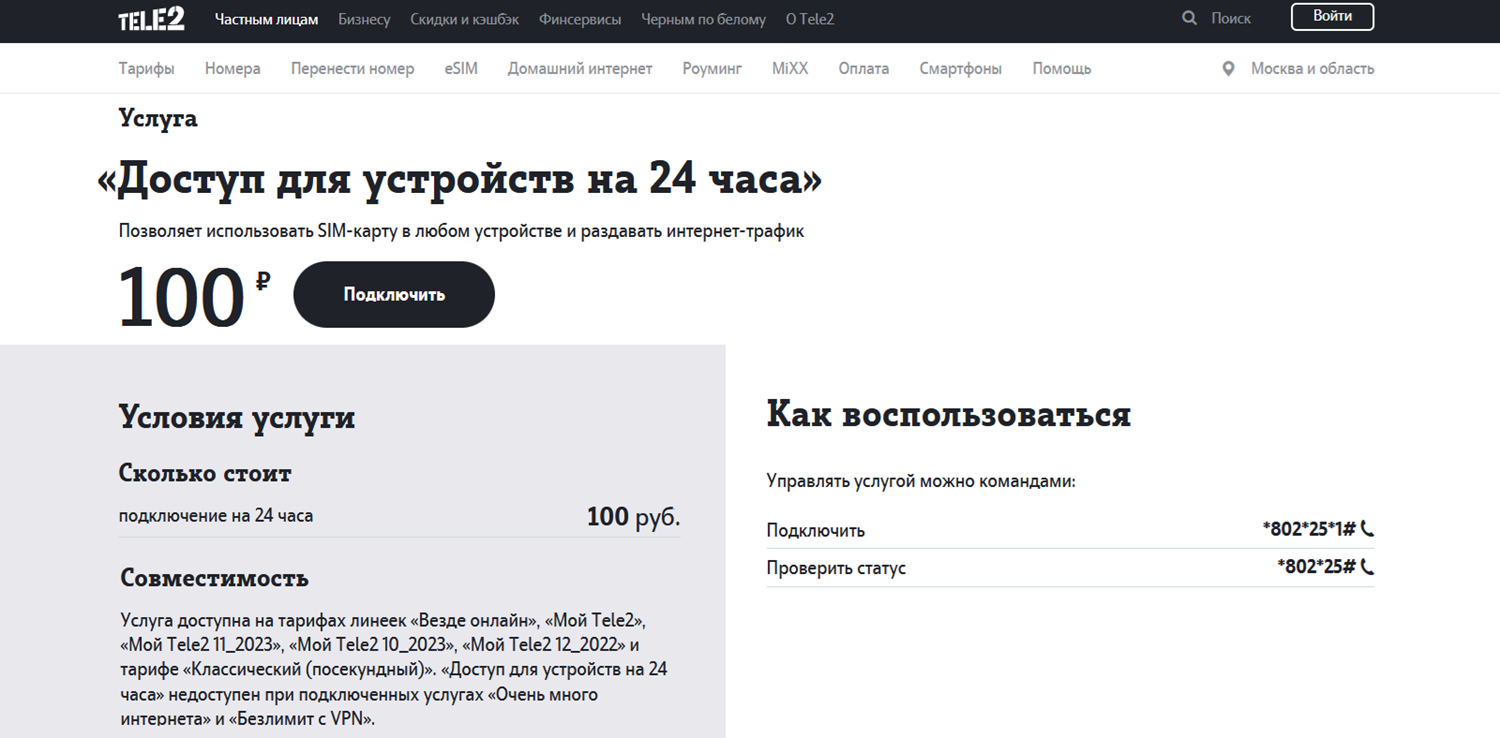Viewport: 1500px width, 738px height.
Task: Open the Помощь page
Action: 1062,69
